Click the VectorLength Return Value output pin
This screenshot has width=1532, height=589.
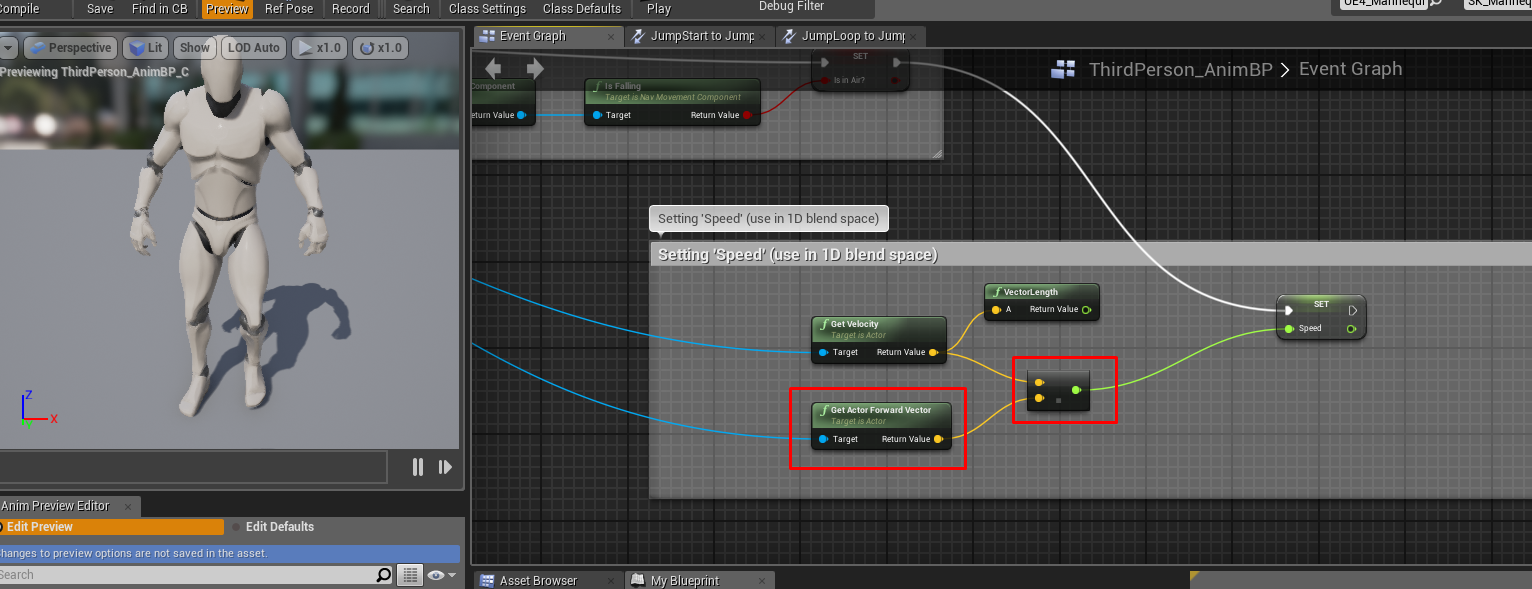[1087, 309]
